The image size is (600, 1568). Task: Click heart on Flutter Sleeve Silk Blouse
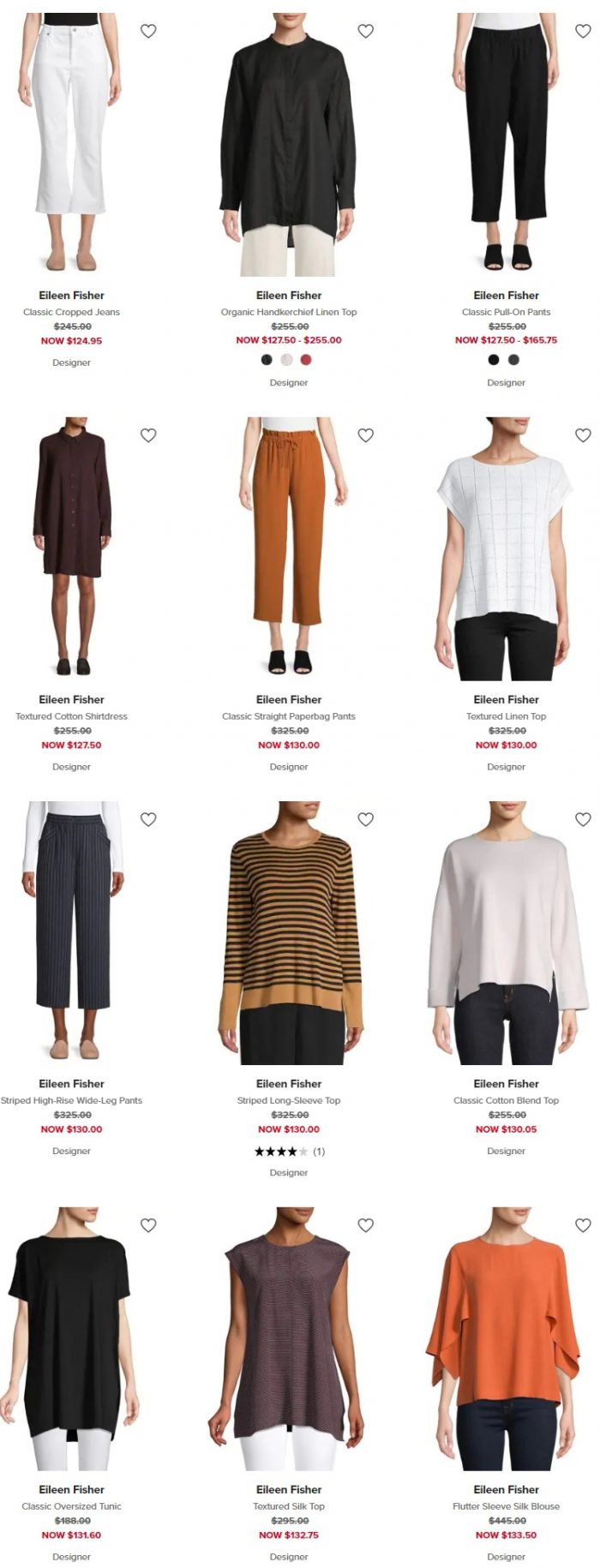point(583,1225)
